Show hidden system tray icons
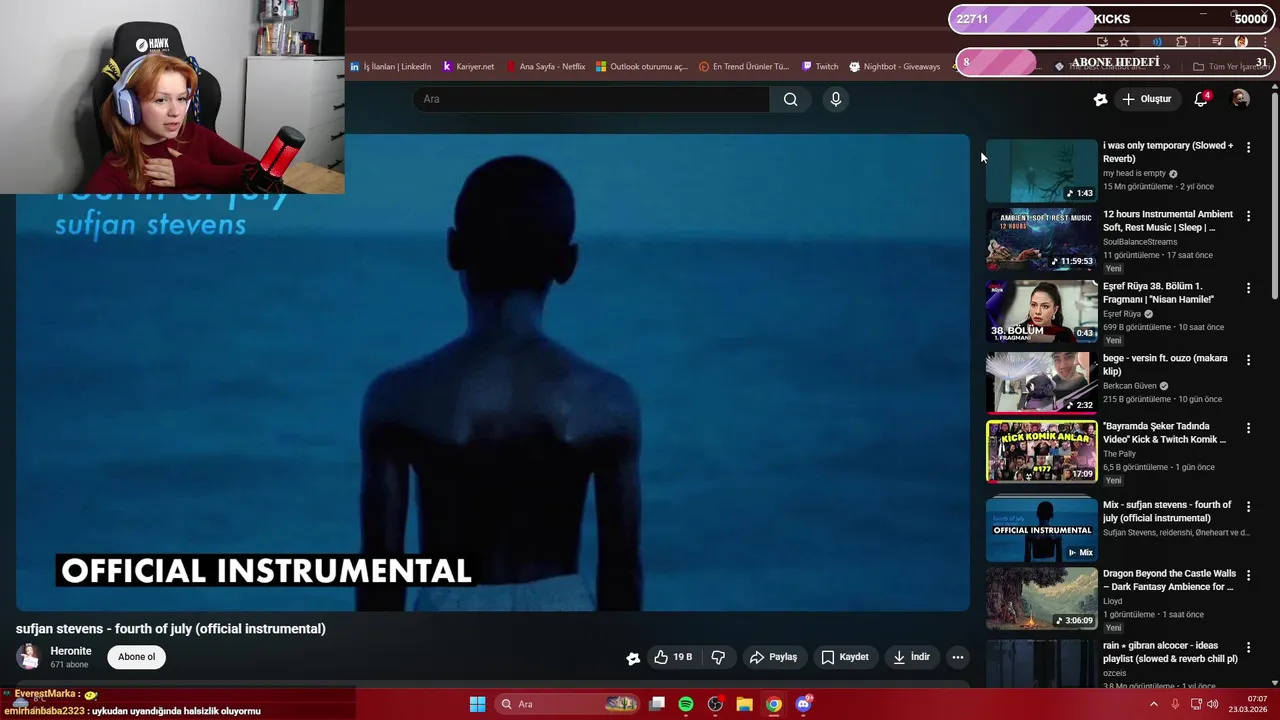This screenshot has width=1280, height=720. click(x=1153, y=704)
